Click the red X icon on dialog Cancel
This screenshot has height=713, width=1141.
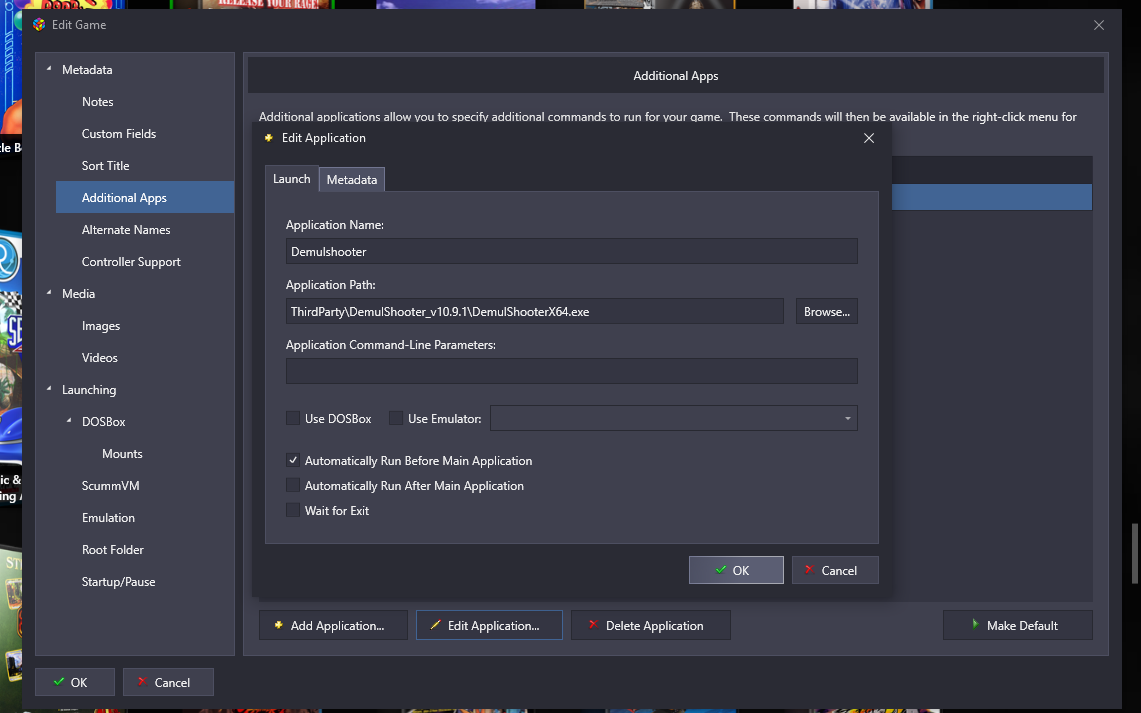pyautogui.click(x=808, y=570)
